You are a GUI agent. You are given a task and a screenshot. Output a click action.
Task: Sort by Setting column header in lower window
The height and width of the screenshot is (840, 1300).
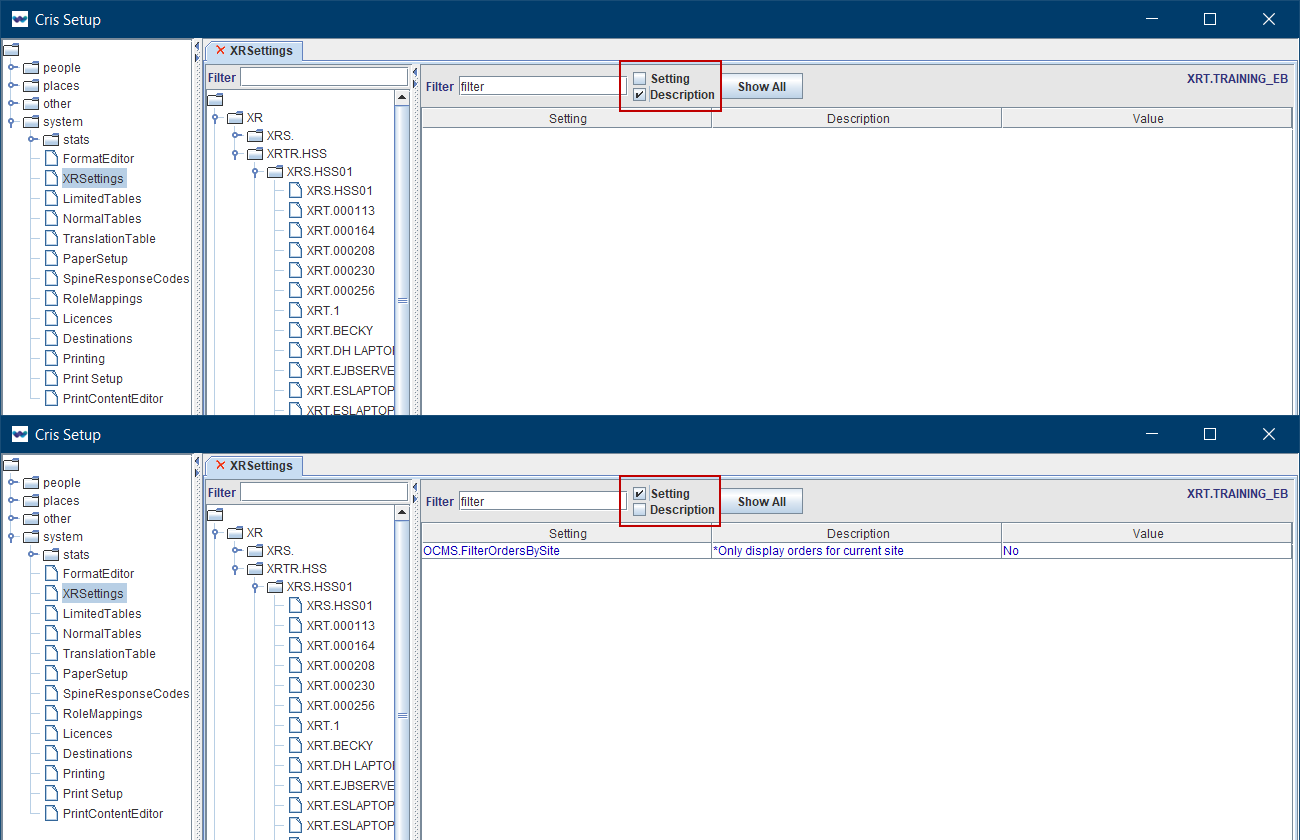[567, 534]
